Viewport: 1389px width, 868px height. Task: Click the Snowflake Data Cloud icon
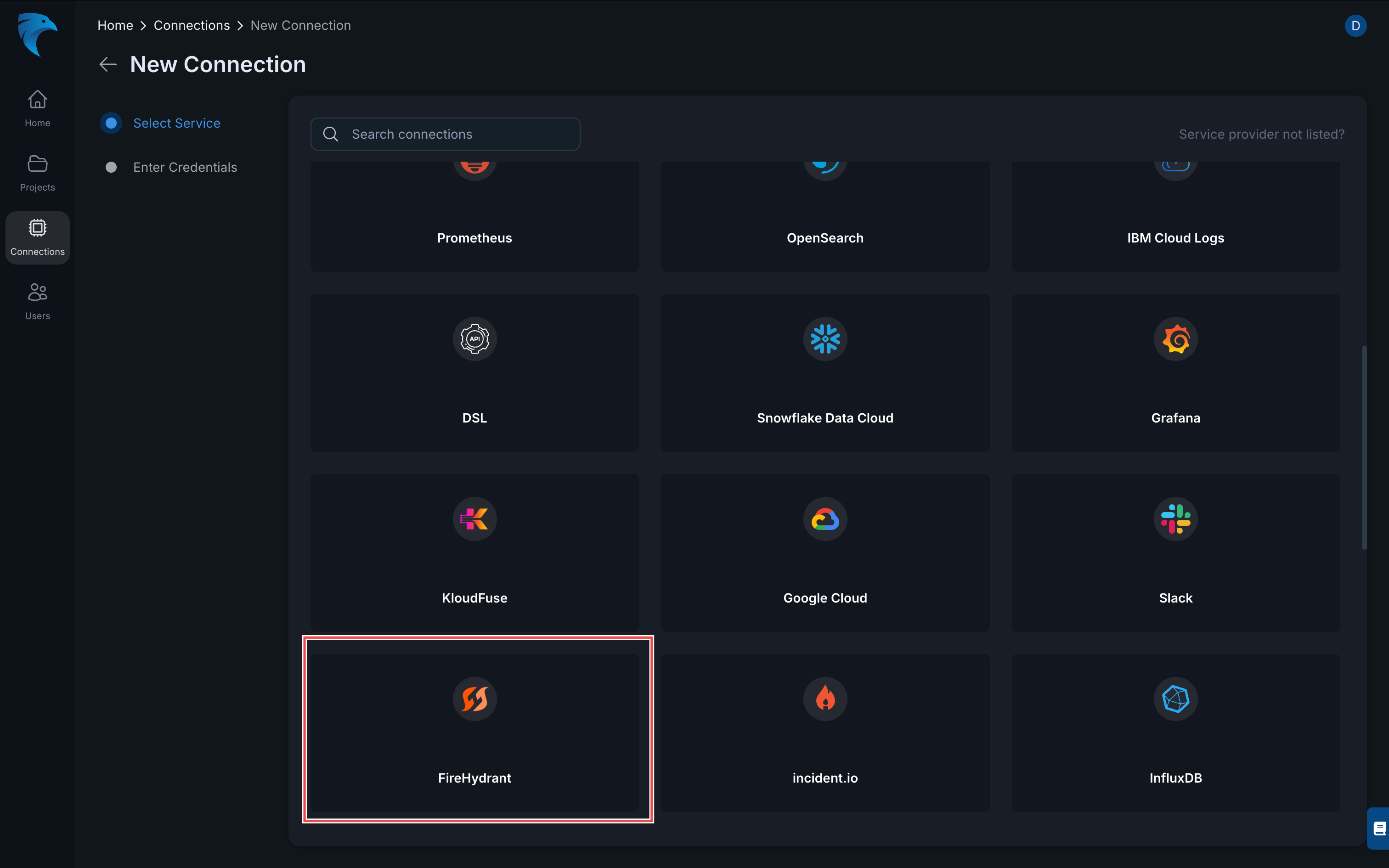pos(825,339)
